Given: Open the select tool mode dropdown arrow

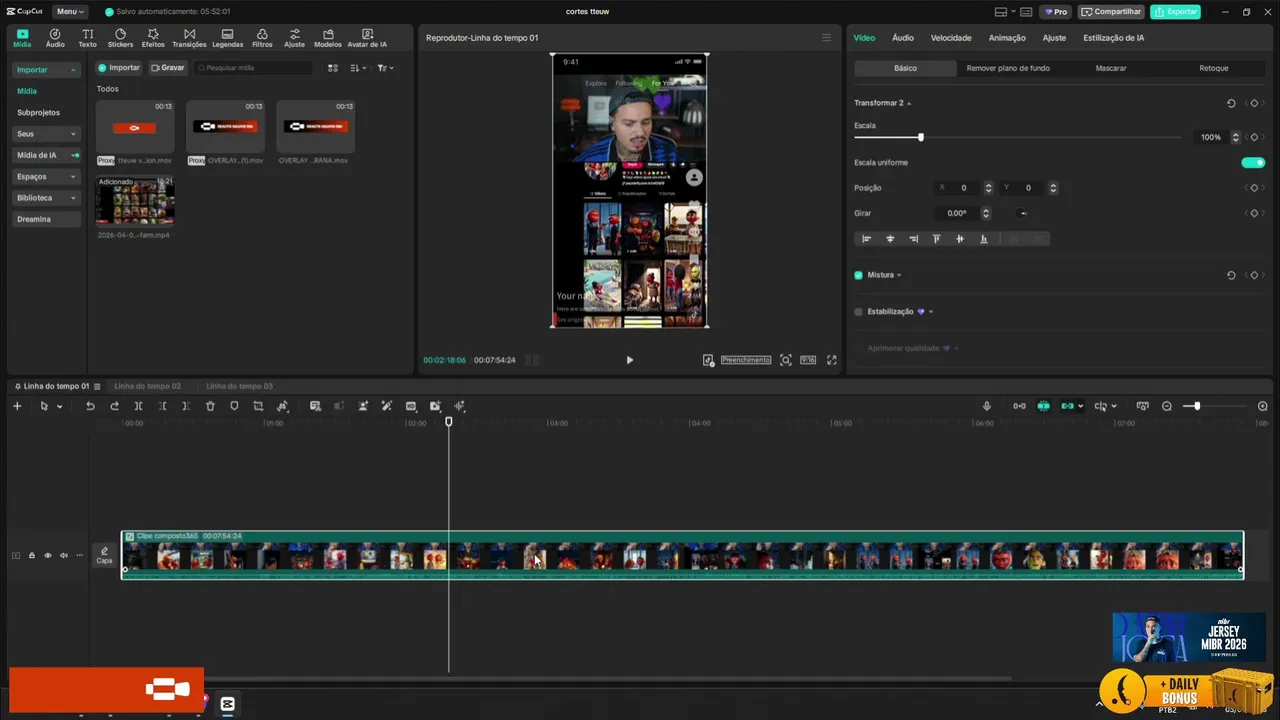Looking at the screenshot, I should click(59, 406).
